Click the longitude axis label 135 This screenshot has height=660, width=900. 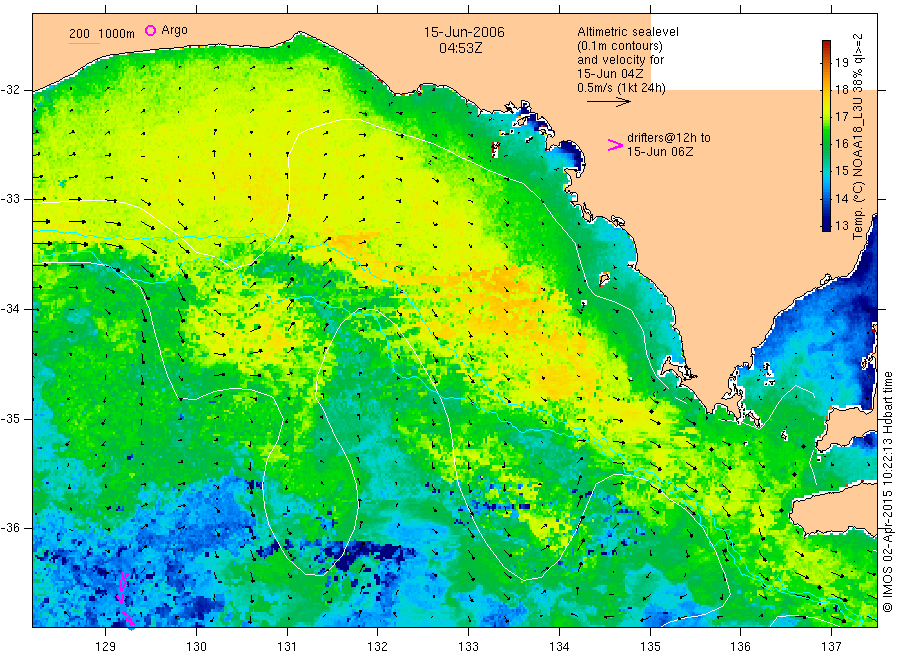(x=650, y=647)
